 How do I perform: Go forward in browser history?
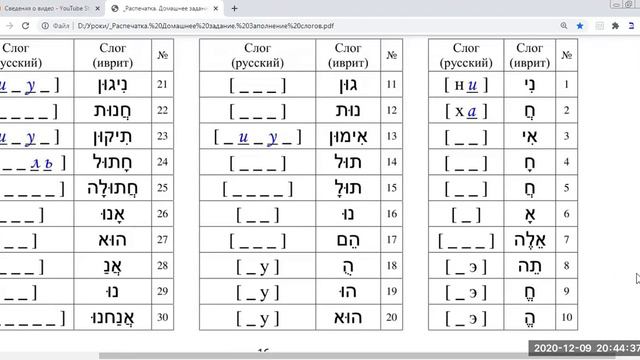point(10,26)
